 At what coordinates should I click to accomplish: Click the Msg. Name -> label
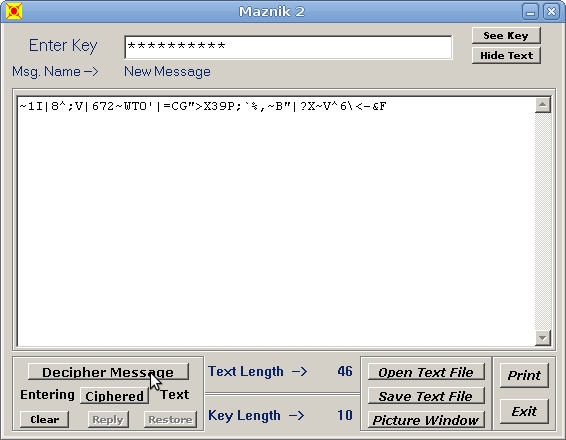[x=55, y=71]
